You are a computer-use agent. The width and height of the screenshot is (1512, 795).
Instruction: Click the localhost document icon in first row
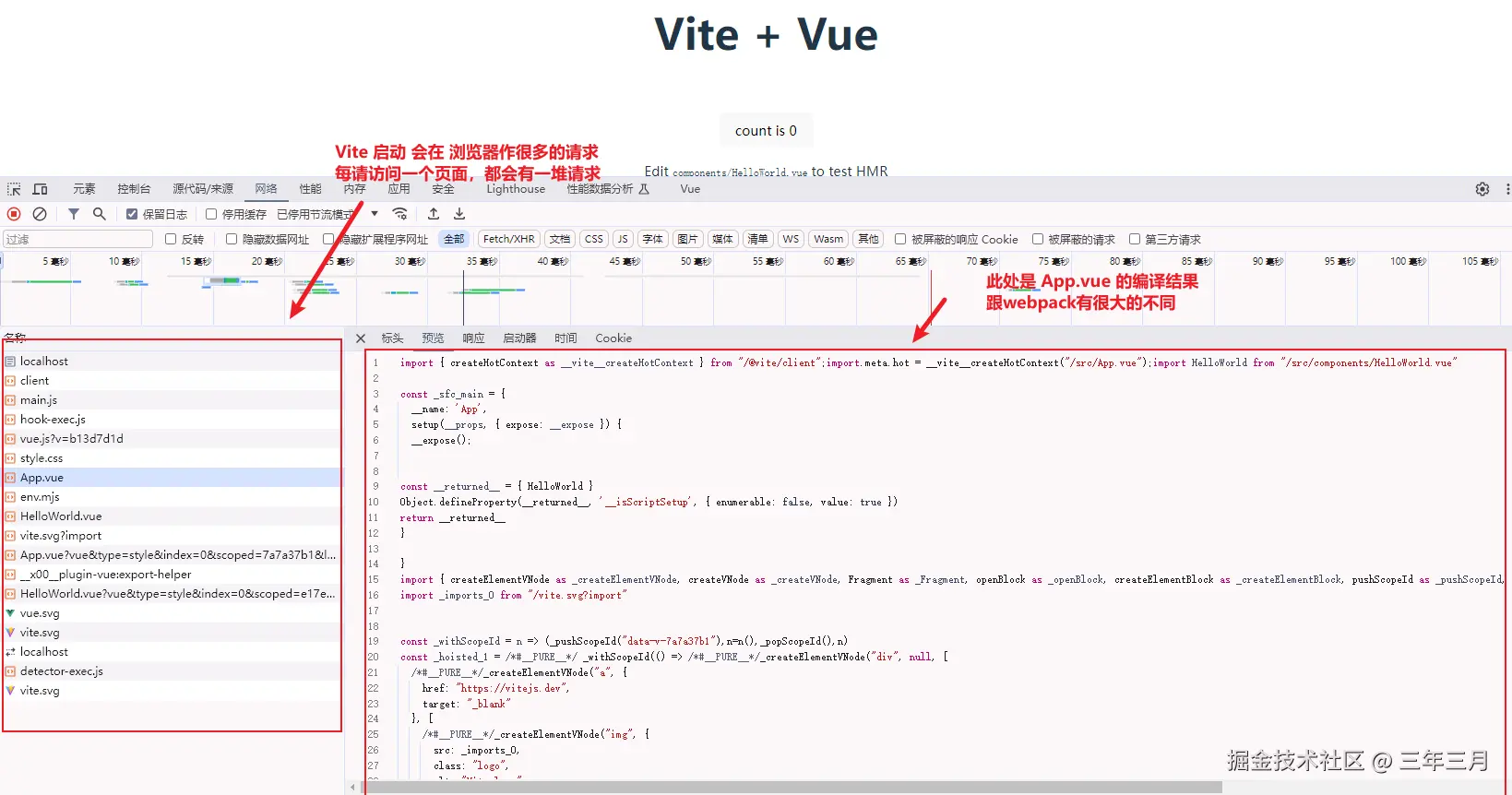click(10, 362)
